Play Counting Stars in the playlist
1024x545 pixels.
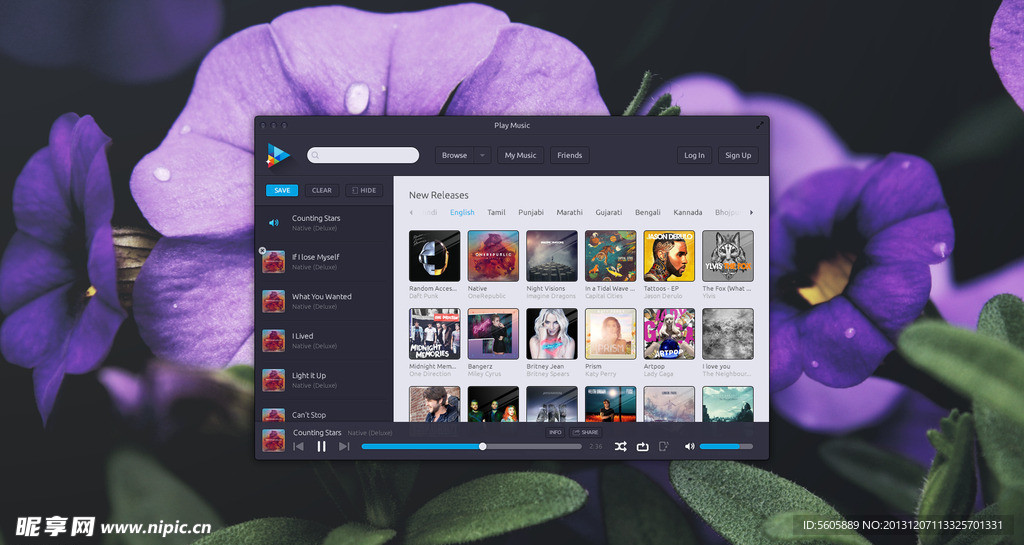[324, 223]
